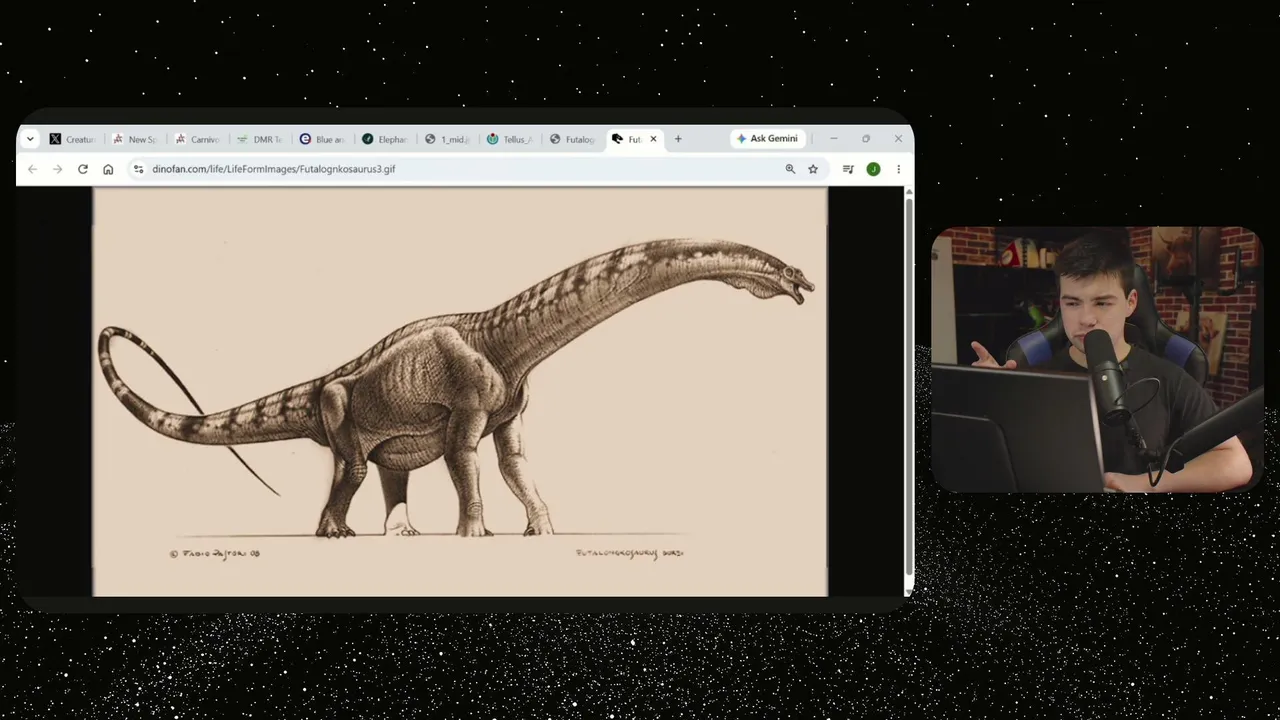Viewport: 1280px width, 720px height.
Task: Go forward to the next page
Action: (57, 169)
